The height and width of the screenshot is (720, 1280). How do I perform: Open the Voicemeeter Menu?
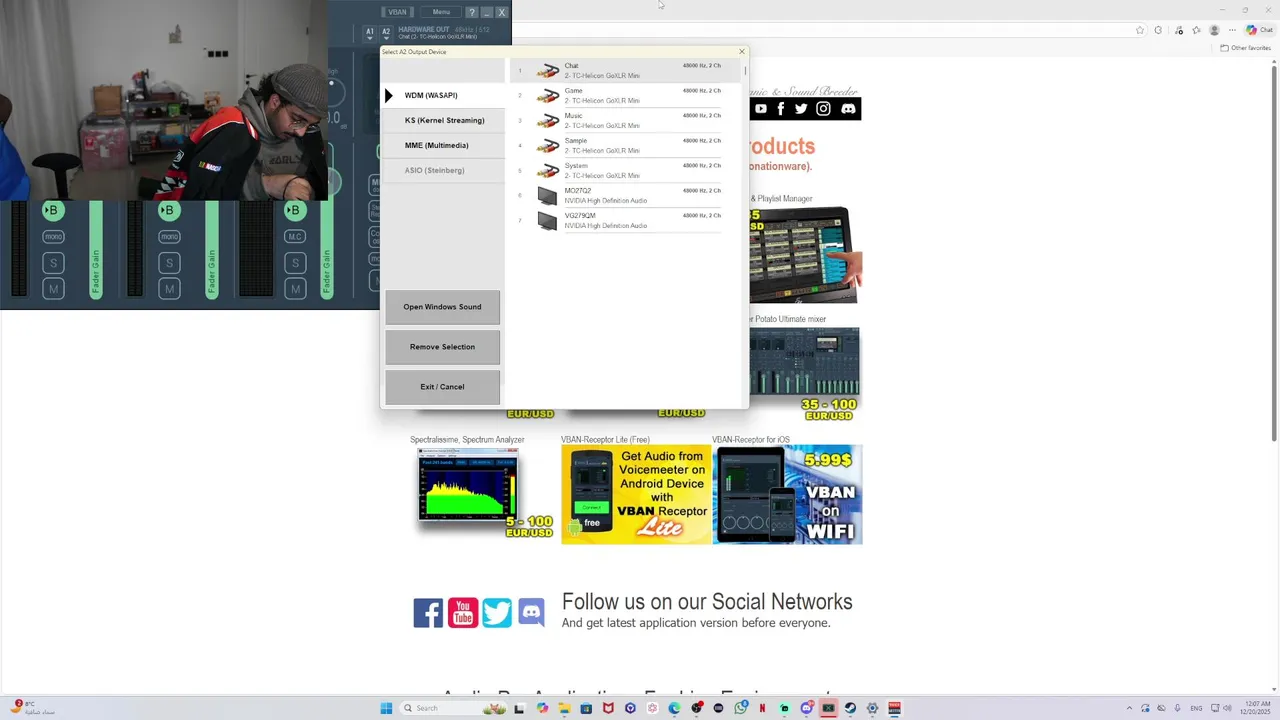coord(441,12)
